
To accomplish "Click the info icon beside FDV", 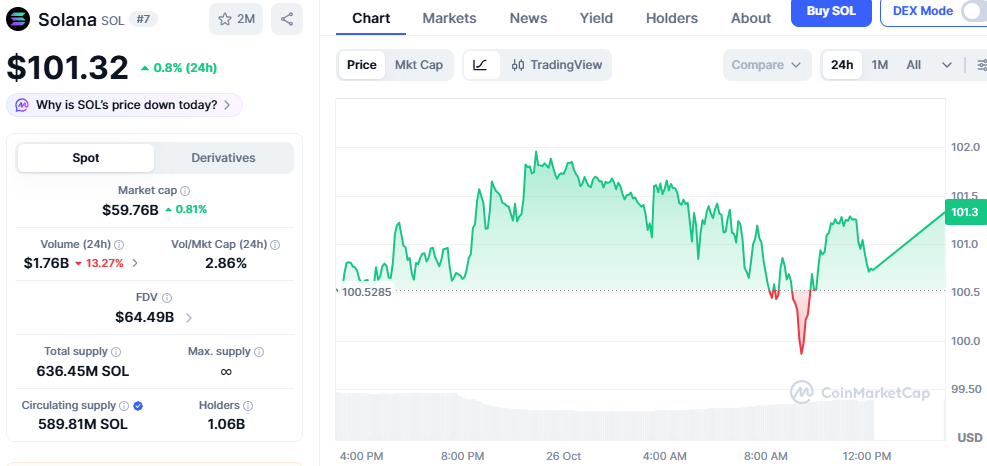I will (167, 298).
